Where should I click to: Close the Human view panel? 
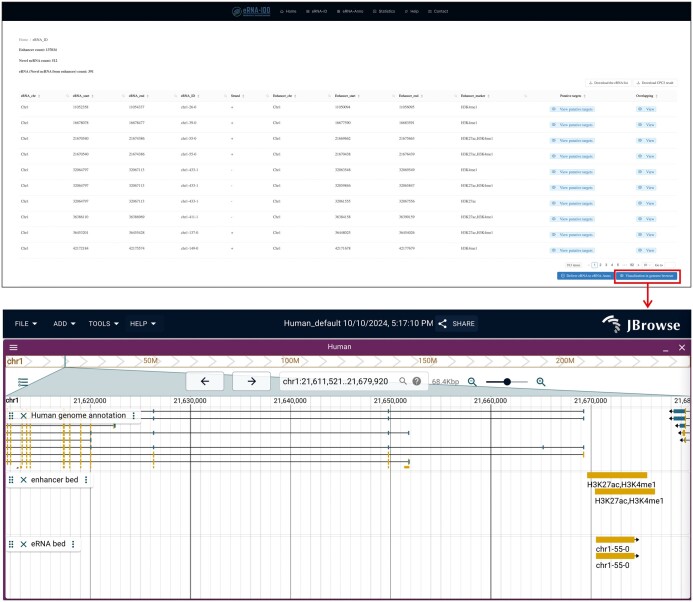(x=682, y=347)
